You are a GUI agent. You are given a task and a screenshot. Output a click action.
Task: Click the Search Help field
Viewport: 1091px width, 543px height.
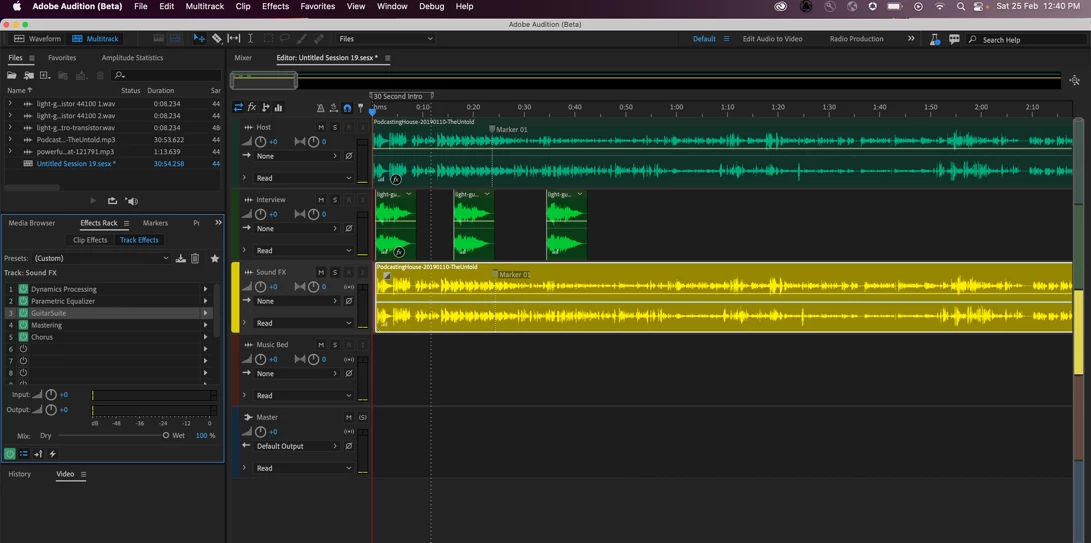tap(1024, 40)
